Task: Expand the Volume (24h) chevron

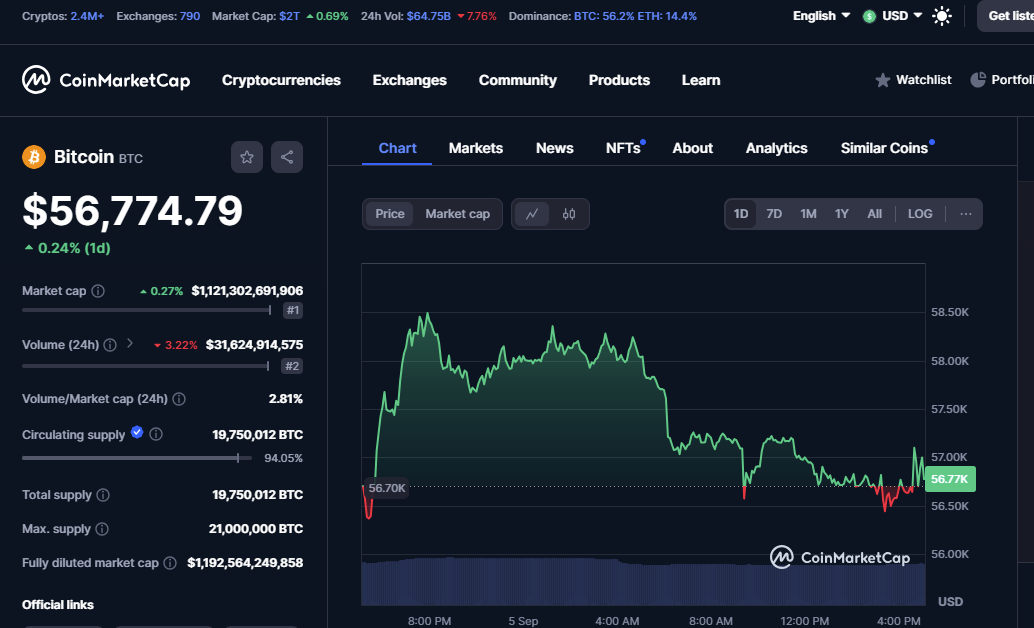Action: click(x=130, y=344)
